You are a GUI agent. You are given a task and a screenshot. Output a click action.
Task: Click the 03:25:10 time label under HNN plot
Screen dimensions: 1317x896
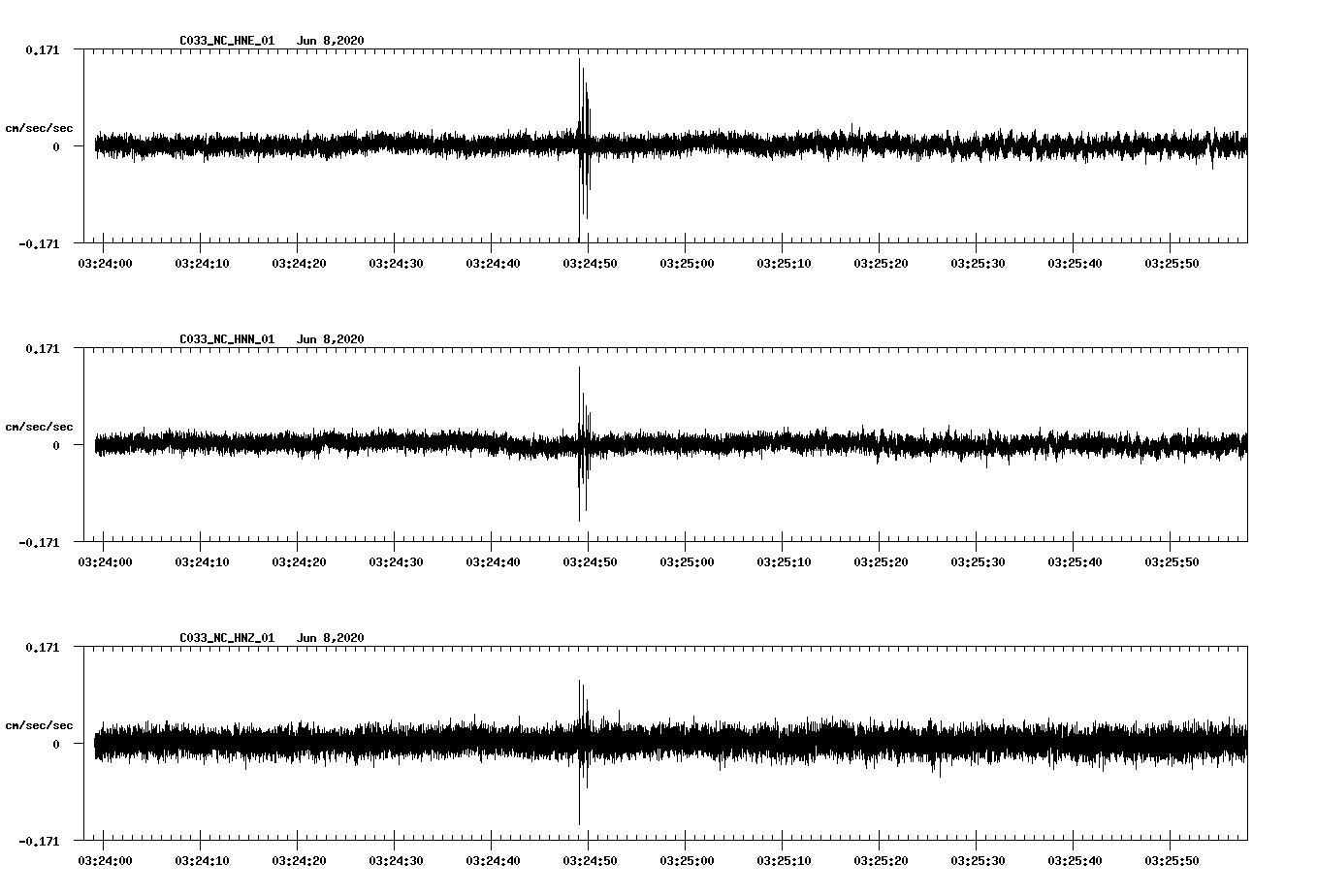784,562
